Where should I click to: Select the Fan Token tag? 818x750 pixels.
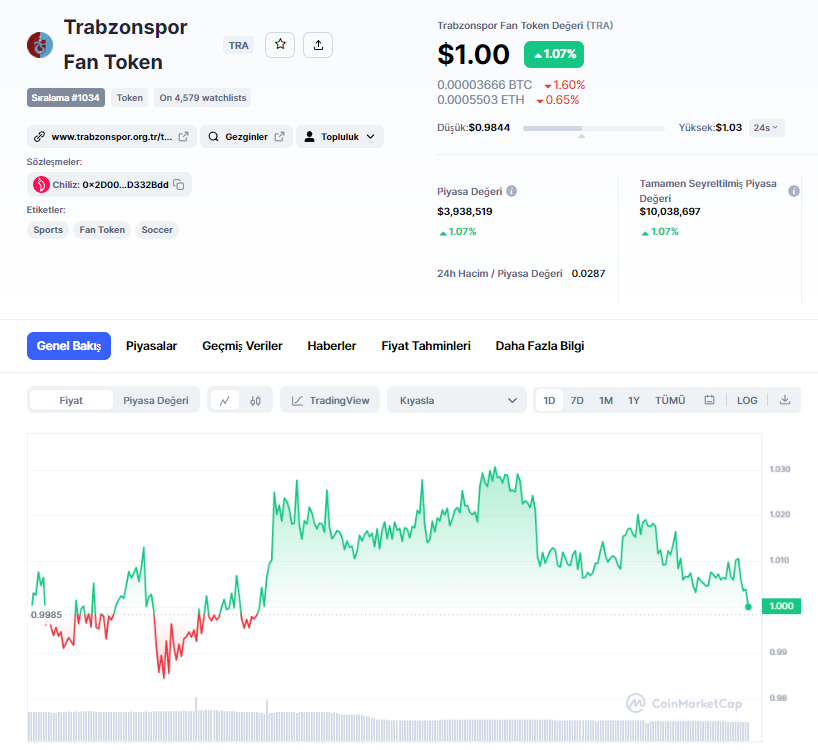(102, 230)
